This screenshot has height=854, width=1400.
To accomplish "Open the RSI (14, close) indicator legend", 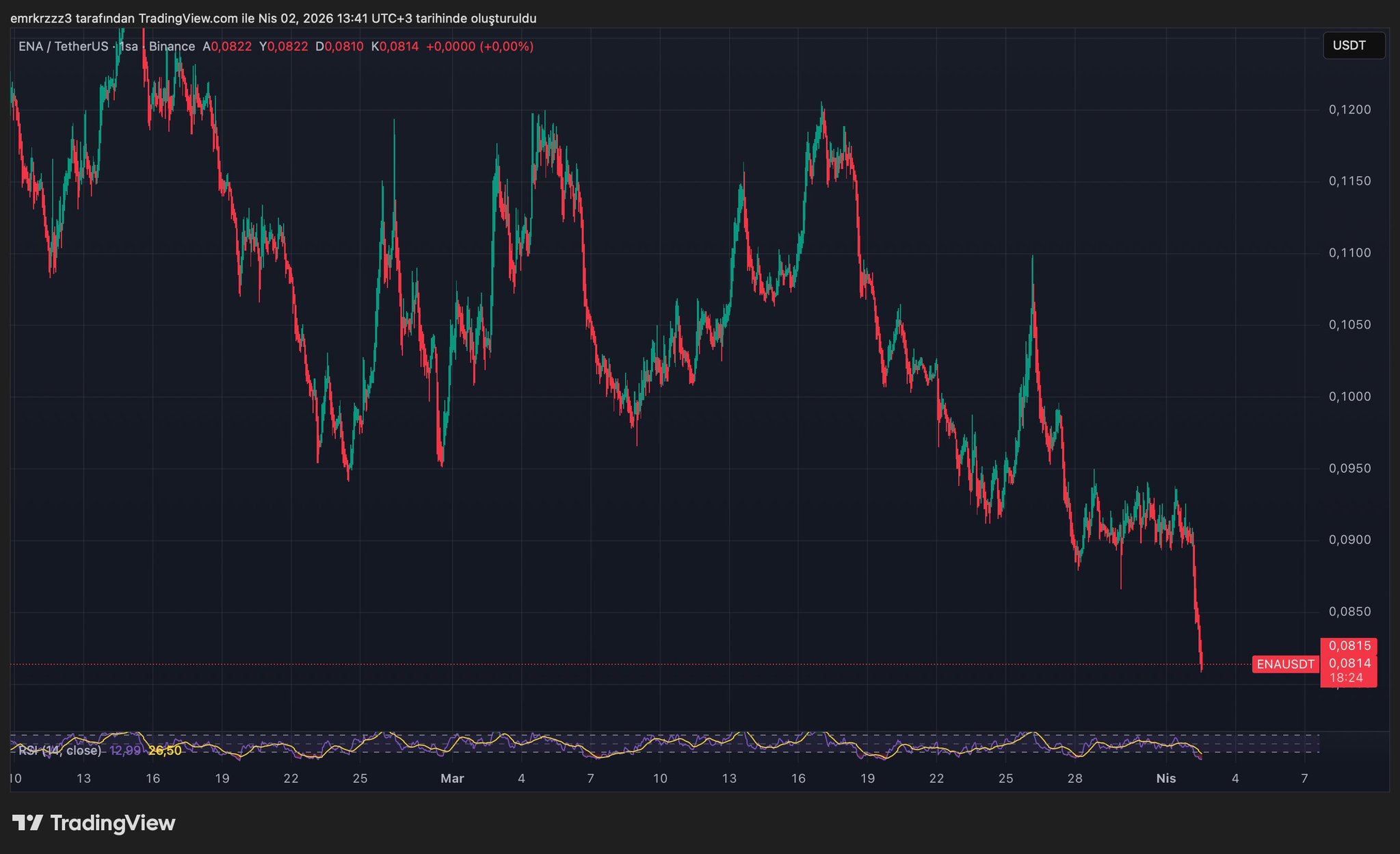I will [60, 751].
